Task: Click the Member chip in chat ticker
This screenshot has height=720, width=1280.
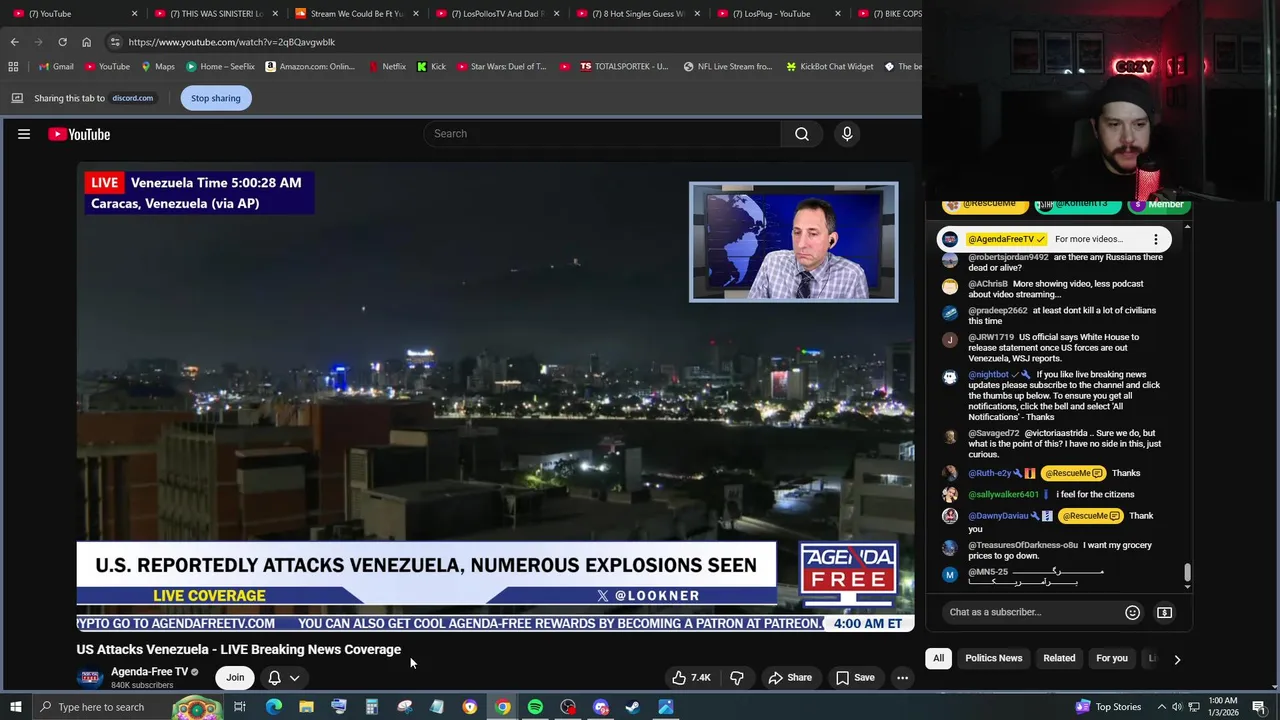Action: point(1157,204)
